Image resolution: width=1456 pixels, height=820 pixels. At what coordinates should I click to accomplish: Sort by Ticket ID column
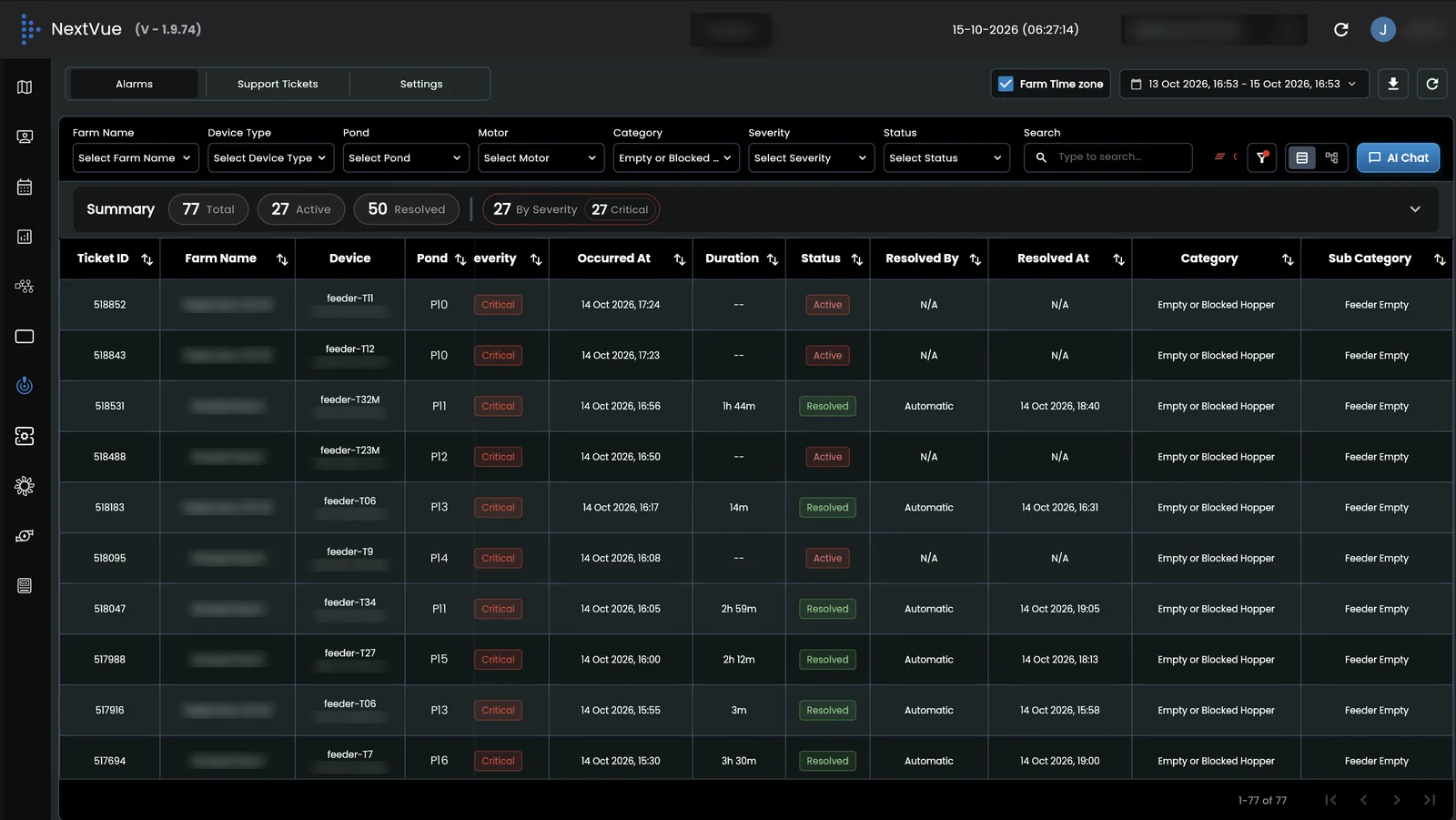(x=147, y=259)
